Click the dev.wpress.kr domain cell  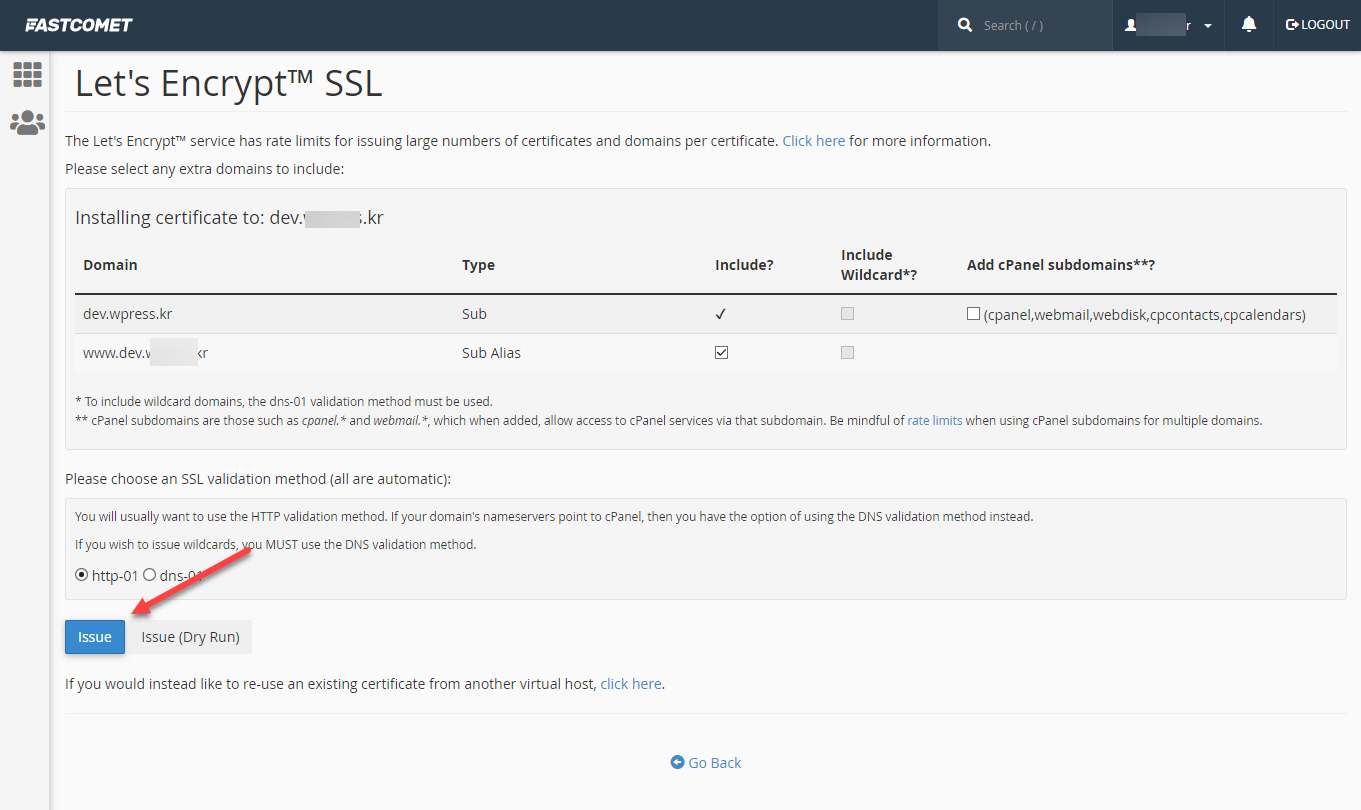[x=128, y=313]
